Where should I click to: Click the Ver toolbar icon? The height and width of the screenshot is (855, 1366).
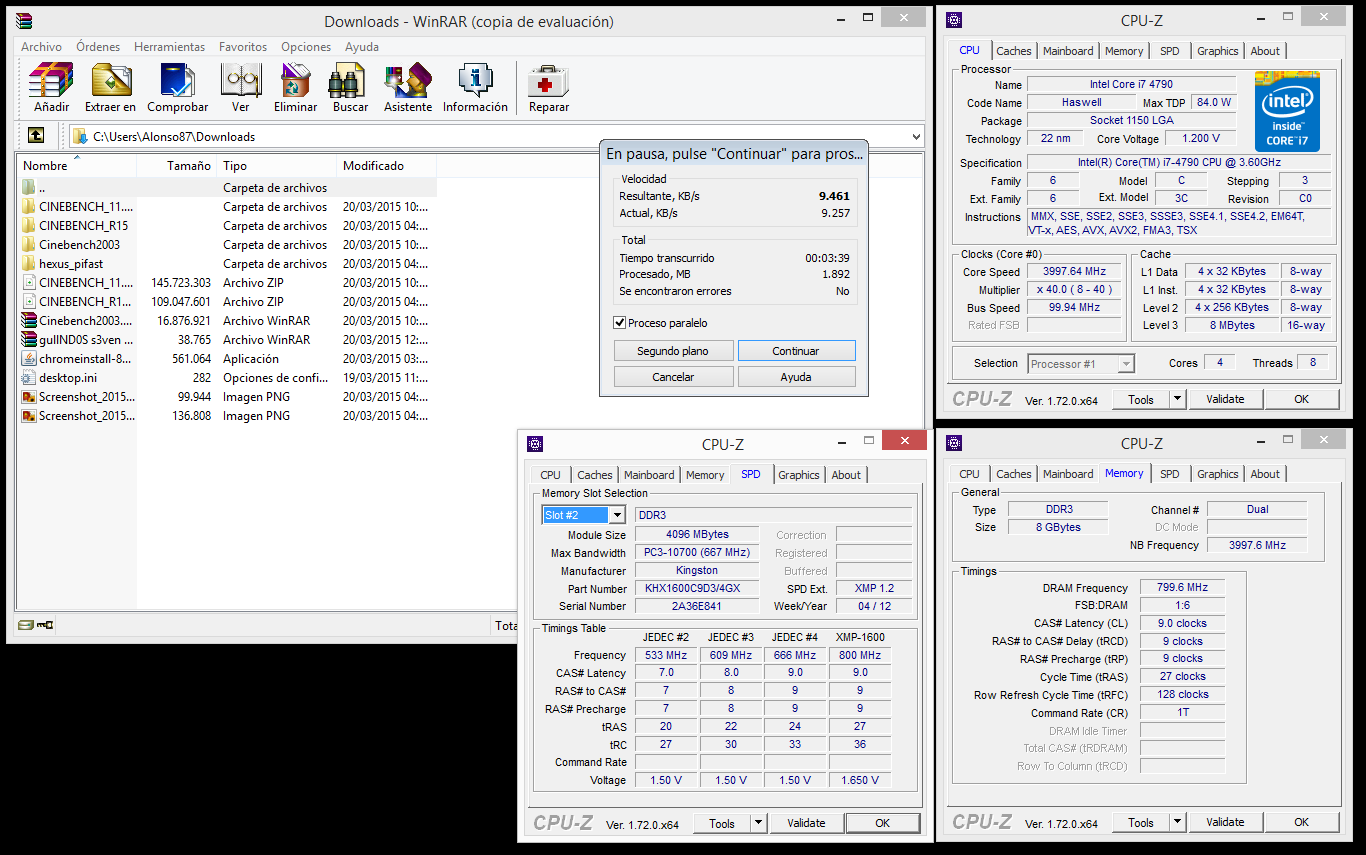click(x=240, y=81)
